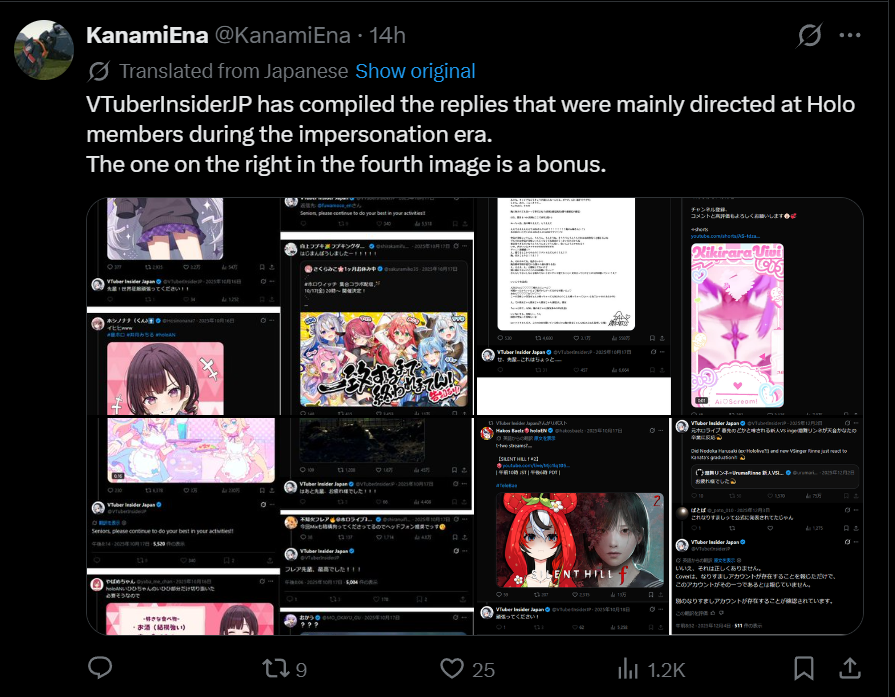Open the share post icon
The width and height of the screenshot is (895, 697).
(849, 668)
